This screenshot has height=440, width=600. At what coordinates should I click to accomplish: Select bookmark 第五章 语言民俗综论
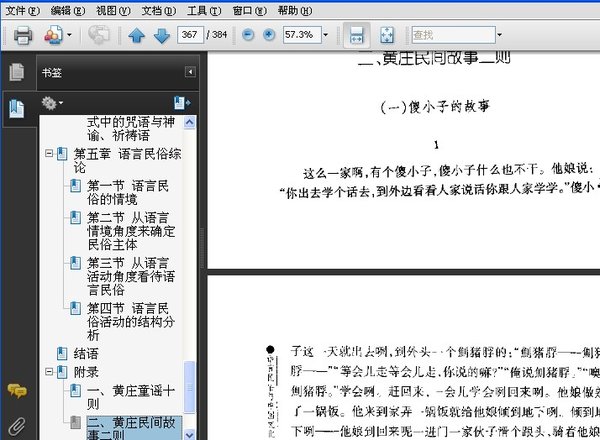127,160
